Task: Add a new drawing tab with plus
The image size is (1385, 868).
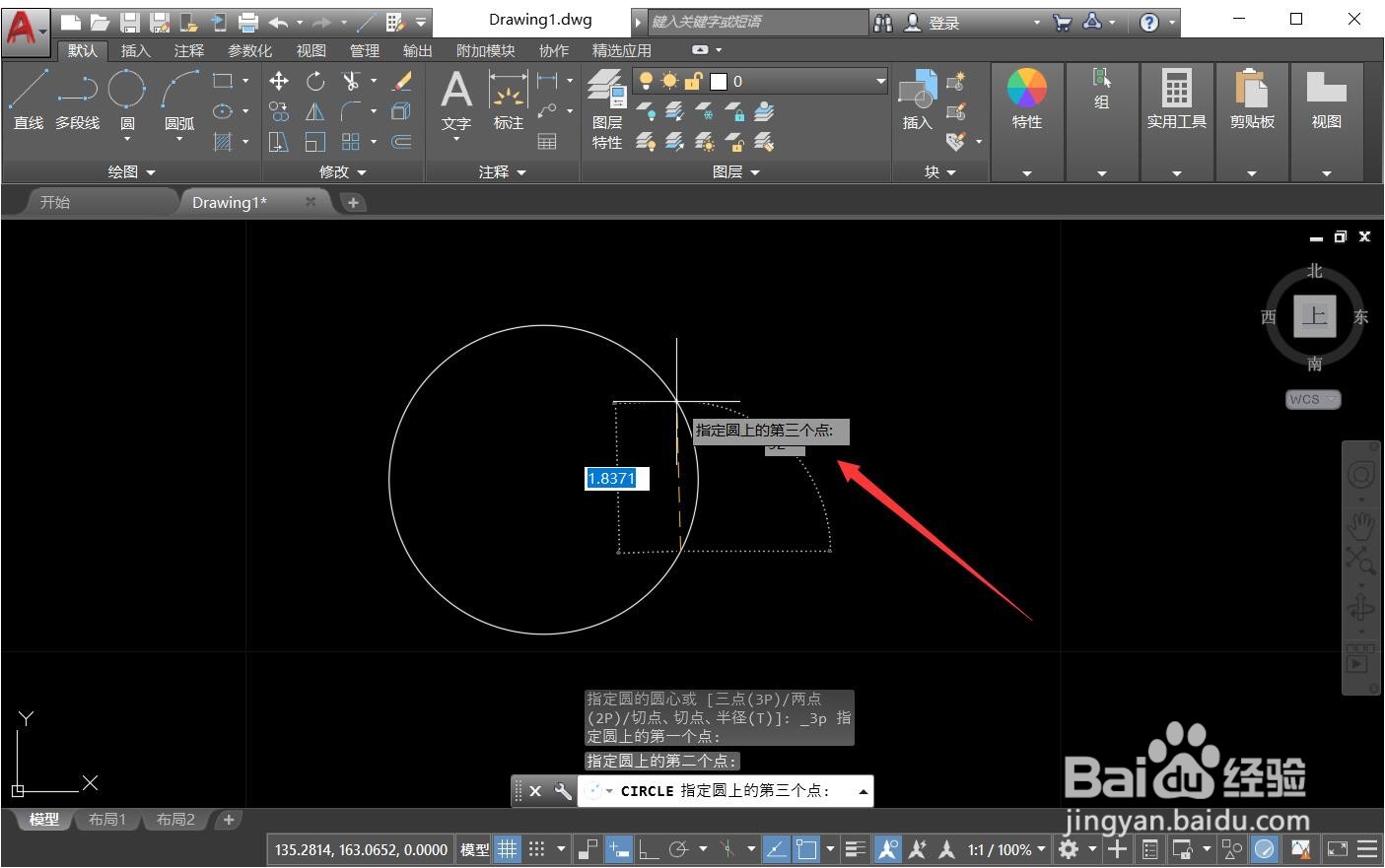Action: click(353, 202)
